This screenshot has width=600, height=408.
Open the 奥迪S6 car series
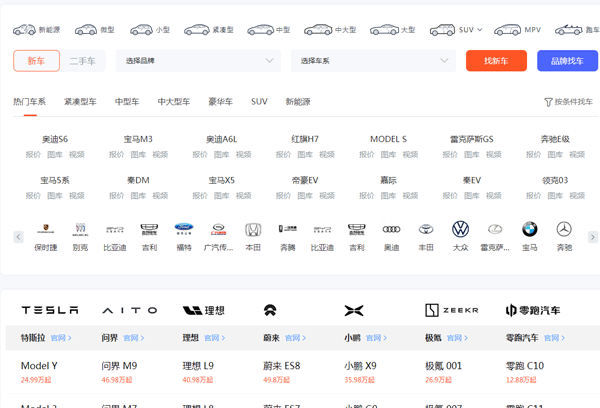[55, 139]
